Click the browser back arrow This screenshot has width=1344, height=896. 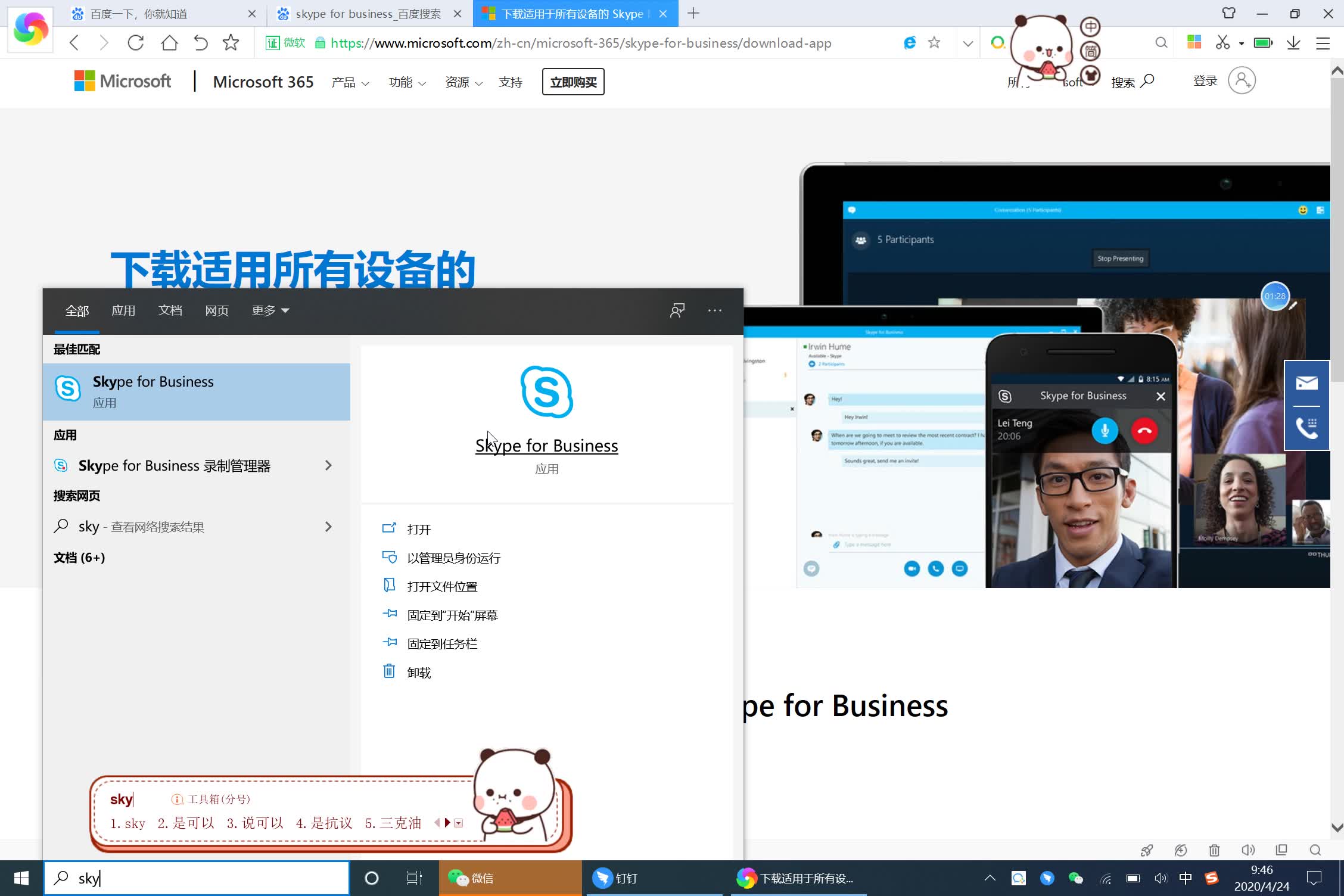tap(74, 43)
